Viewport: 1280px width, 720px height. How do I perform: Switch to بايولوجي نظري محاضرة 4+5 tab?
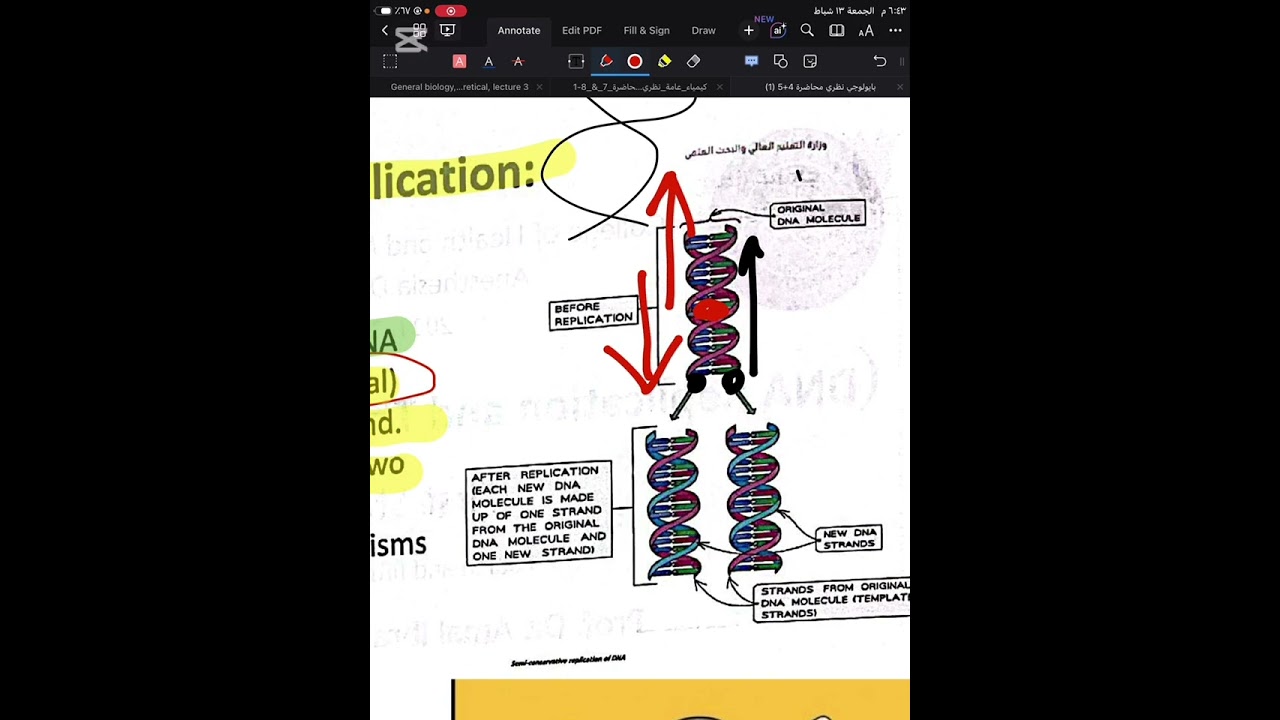click(820, 87)
